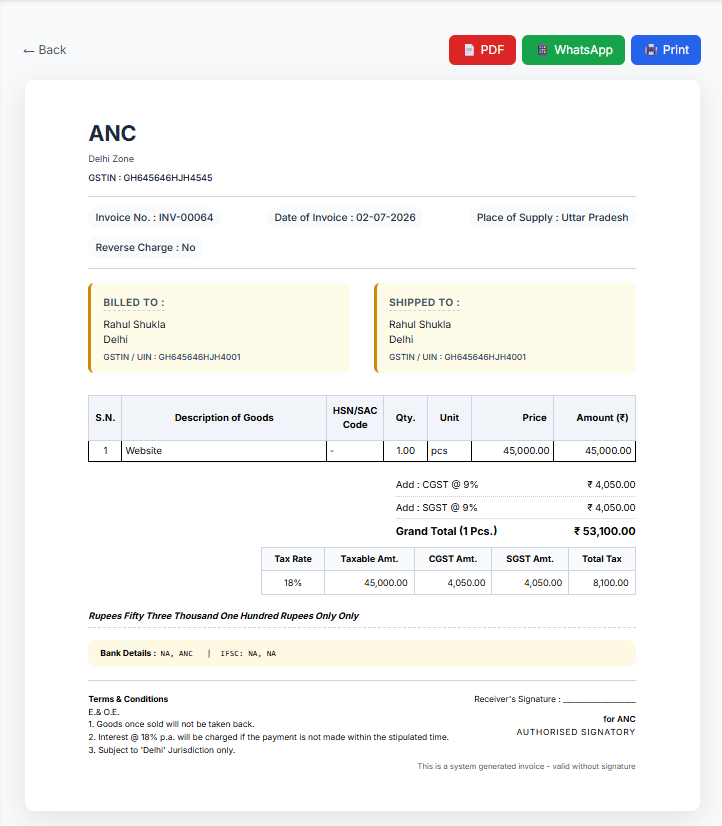722x826 pixels.
Task: Click the Qty. column header
Action: (405, 418)
